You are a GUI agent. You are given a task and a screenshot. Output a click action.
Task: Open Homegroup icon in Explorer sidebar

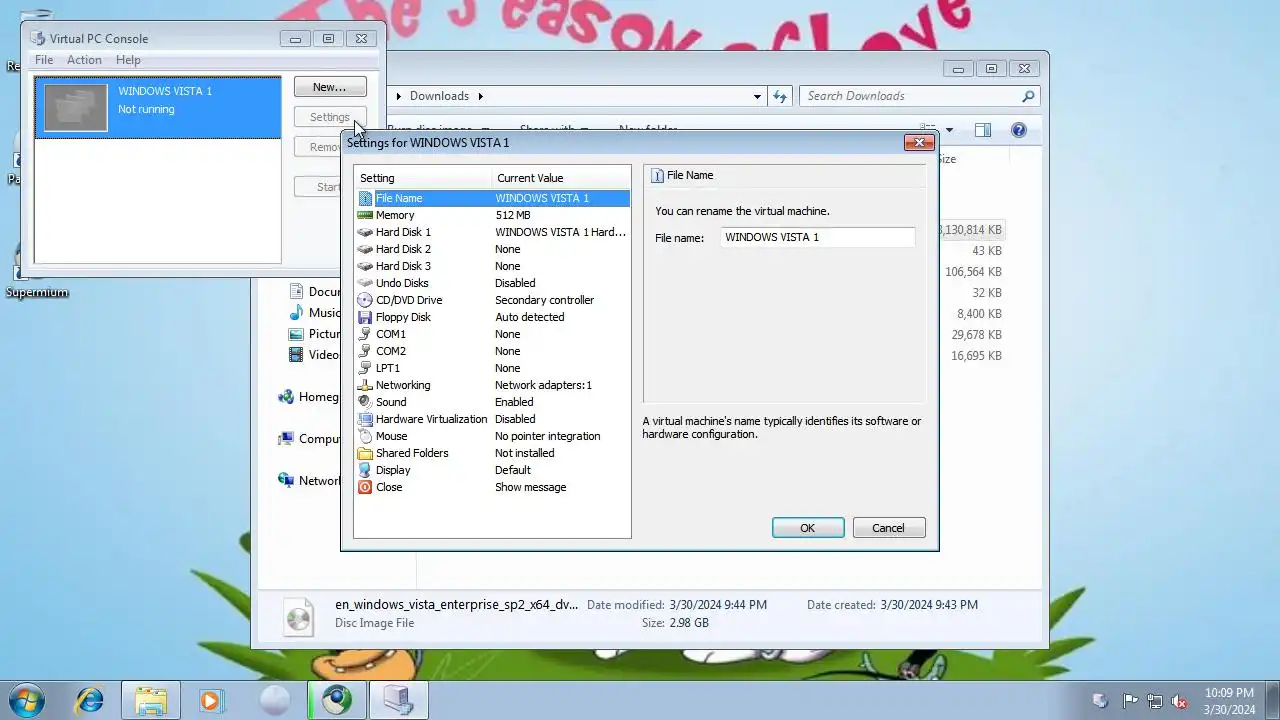pos(286,397)
